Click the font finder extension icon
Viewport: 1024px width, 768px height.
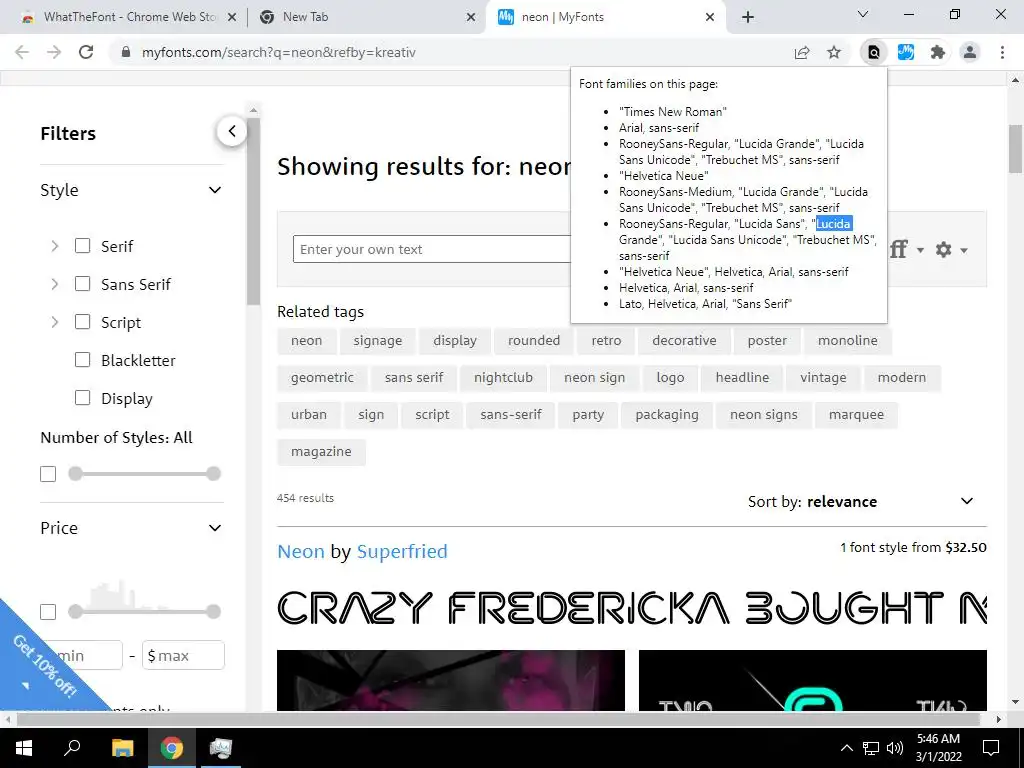click(x=873, y=52)
